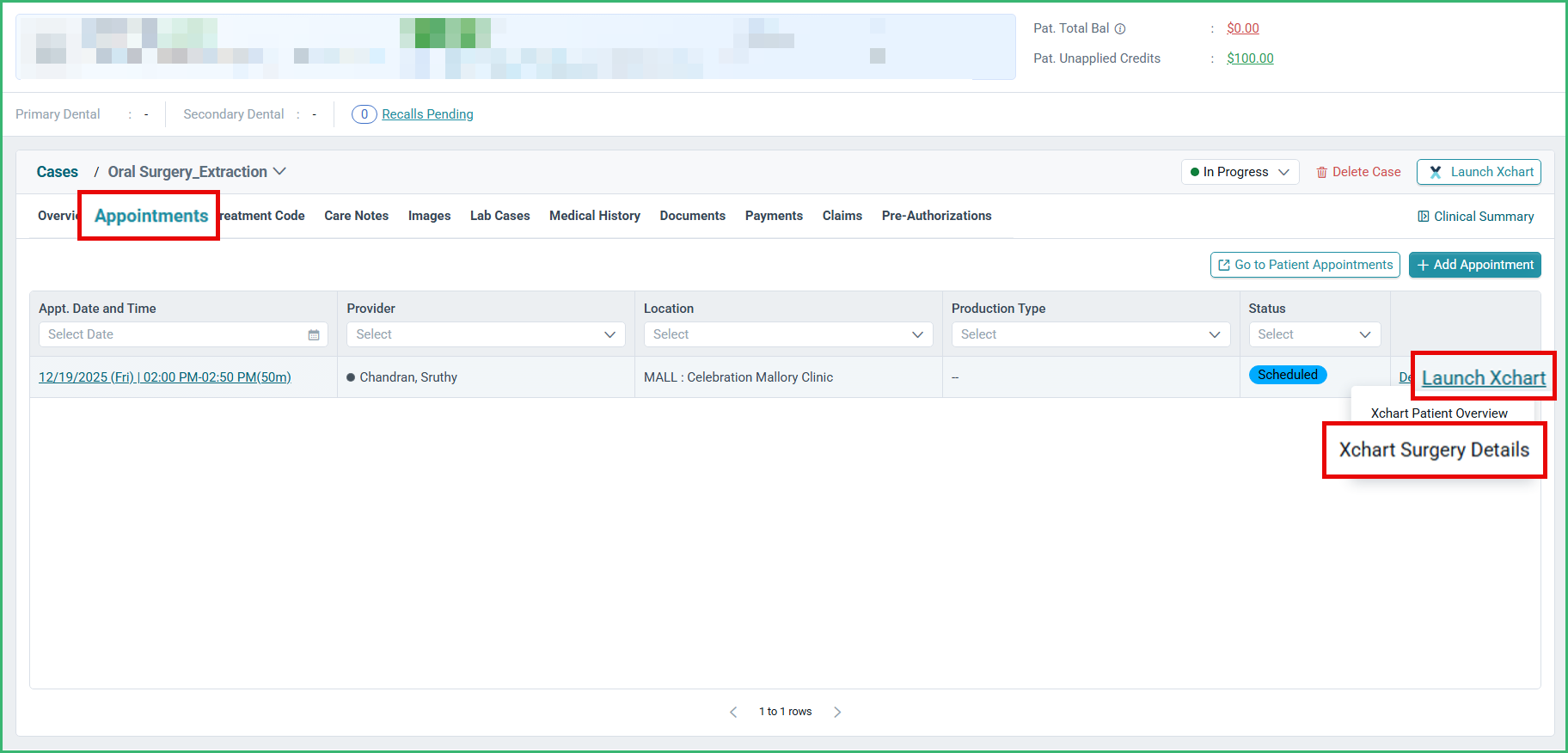Click the Production Type column header

click(998, 309)
